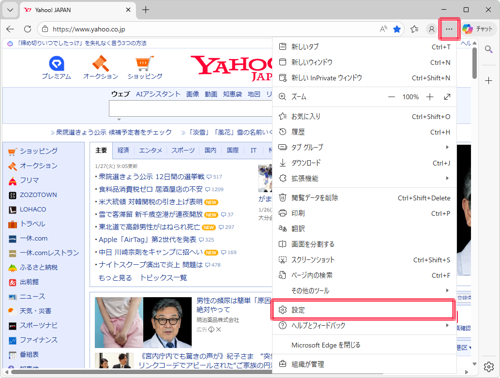The height and width of the screenshot is (378, 500).
Task: Switch to the スポーツ news tab
Action: coord(183,150)
